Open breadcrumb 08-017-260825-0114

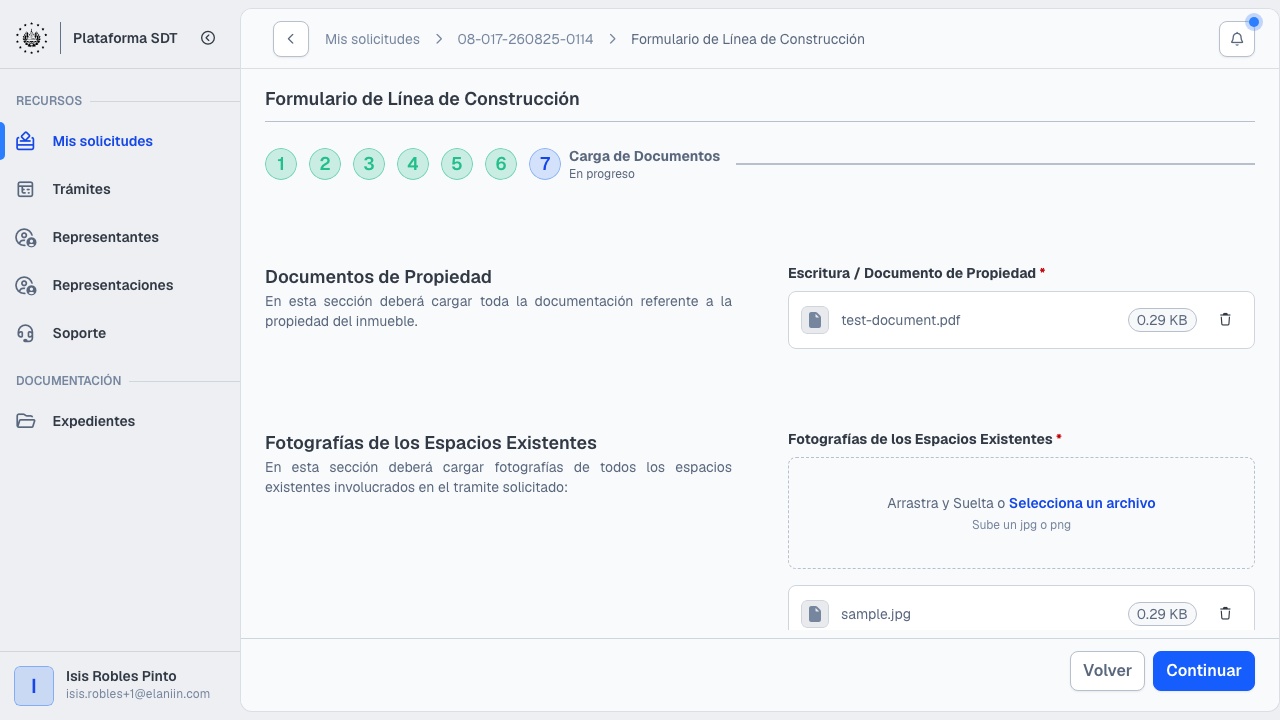click(525, 39)
